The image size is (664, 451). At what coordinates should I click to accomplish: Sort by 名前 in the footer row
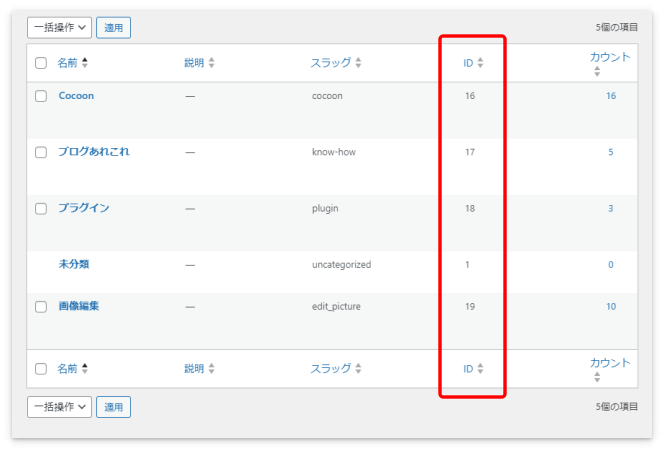(x=67, y=369)
